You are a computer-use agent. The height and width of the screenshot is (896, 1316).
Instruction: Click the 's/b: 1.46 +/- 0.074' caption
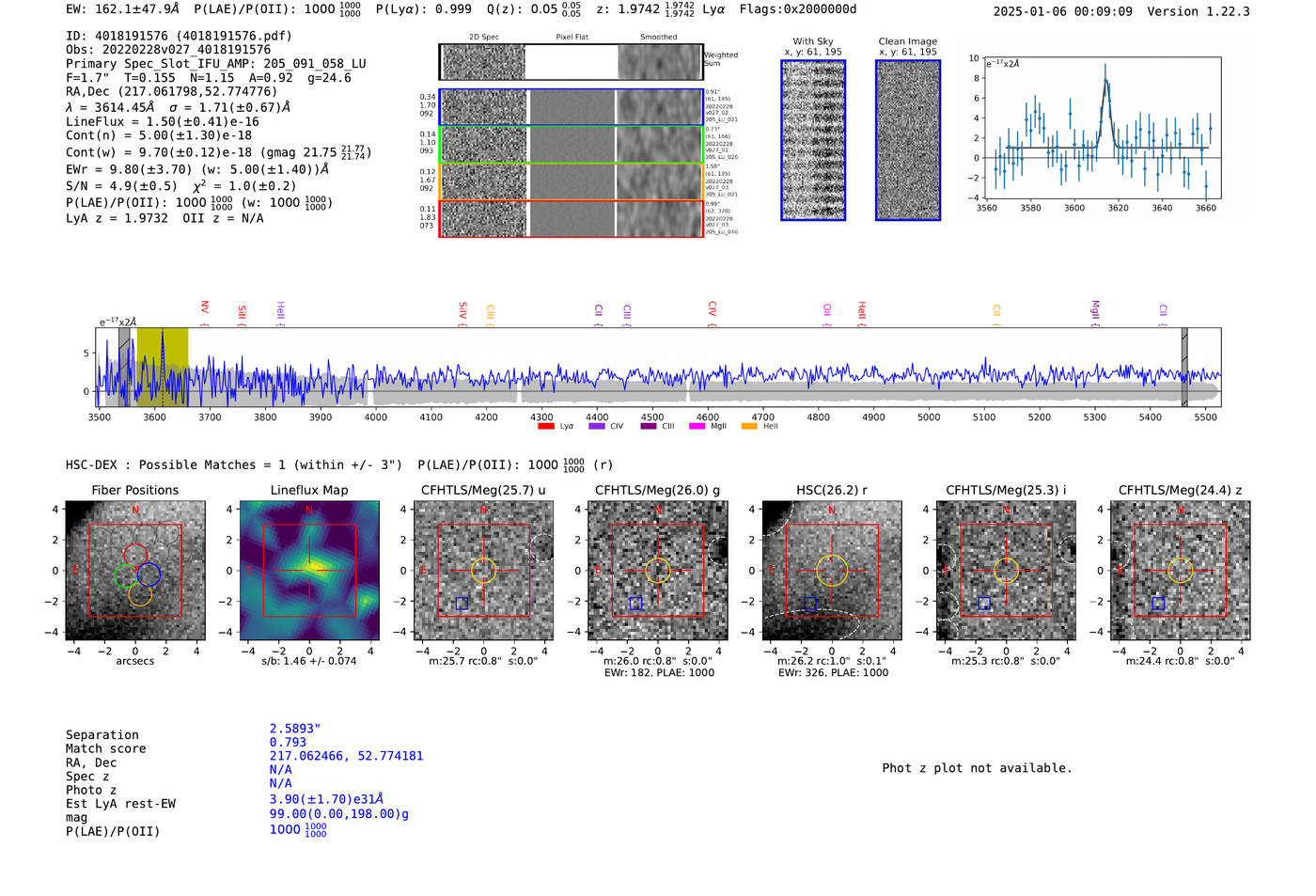(309, 661)
